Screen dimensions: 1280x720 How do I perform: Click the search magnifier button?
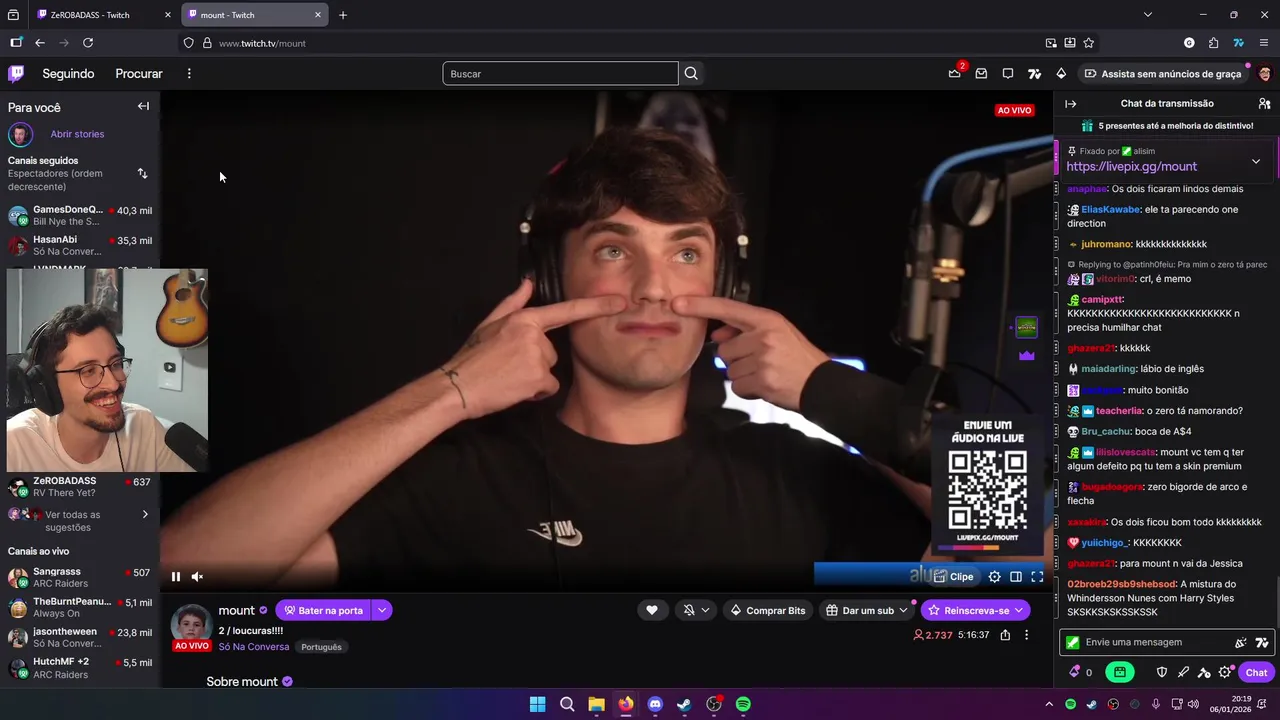point(691,73)
